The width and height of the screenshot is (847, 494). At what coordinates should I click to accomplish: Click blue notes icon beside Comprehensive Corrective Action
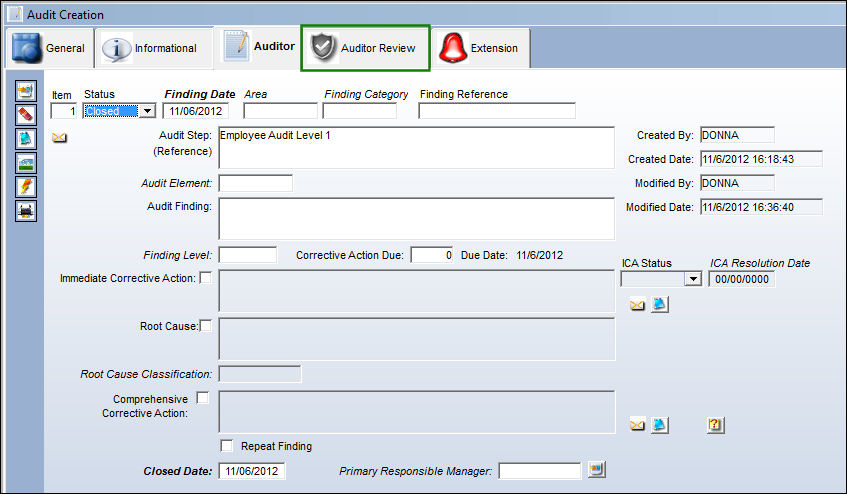(x=660, y=425)
